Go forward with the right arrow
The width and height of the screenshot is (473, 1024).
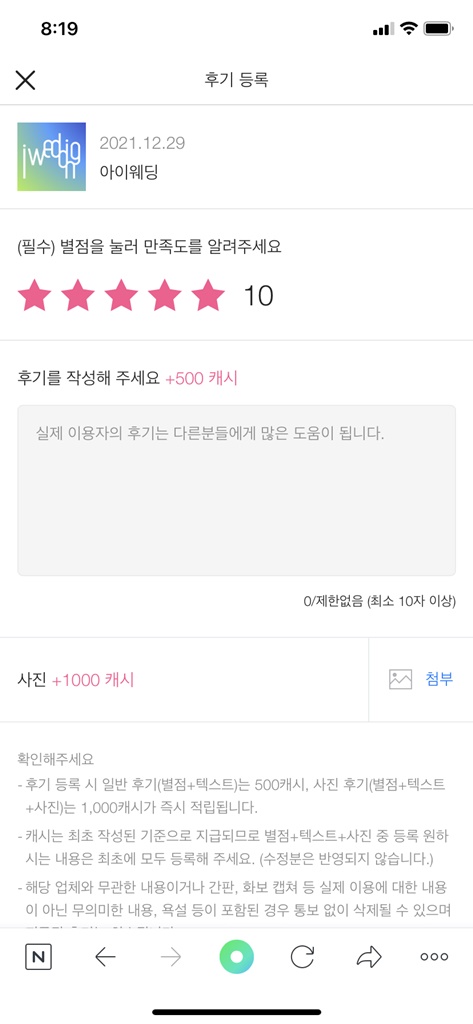click(171, 957)
